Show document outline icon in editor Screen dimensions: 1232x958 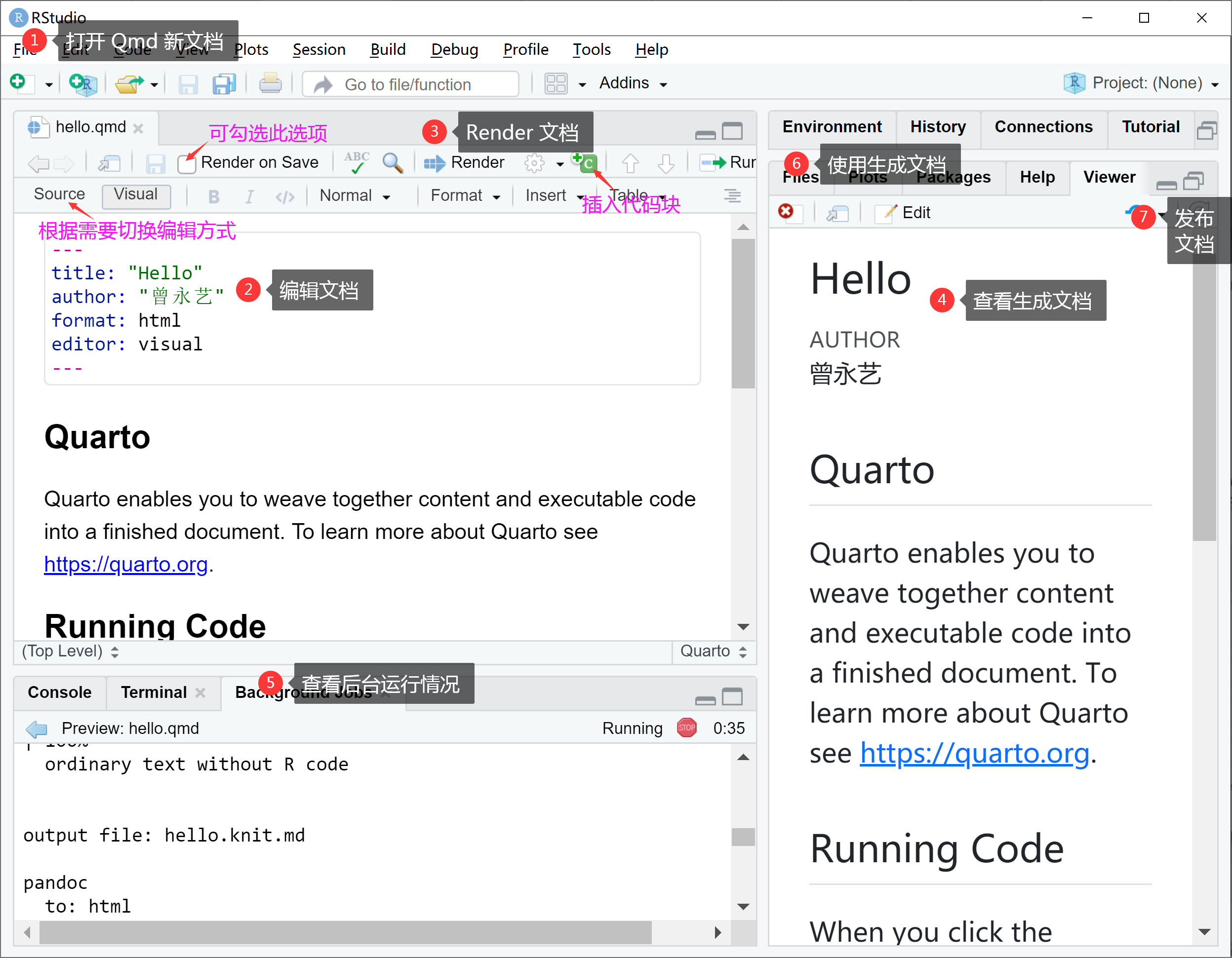[732, 195]
